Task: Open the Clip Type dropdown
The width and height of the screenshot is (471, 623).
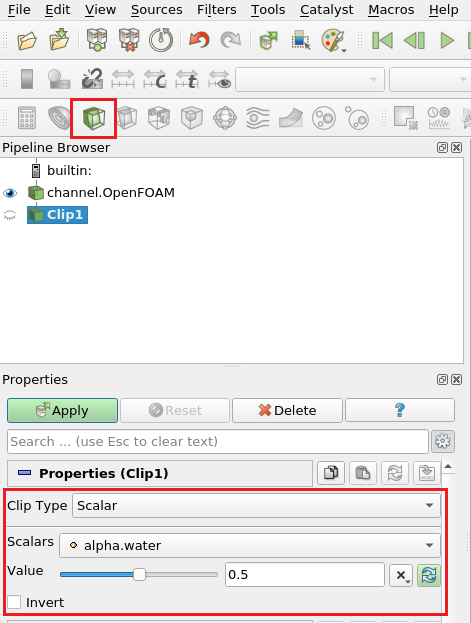Action: point(256,505)
